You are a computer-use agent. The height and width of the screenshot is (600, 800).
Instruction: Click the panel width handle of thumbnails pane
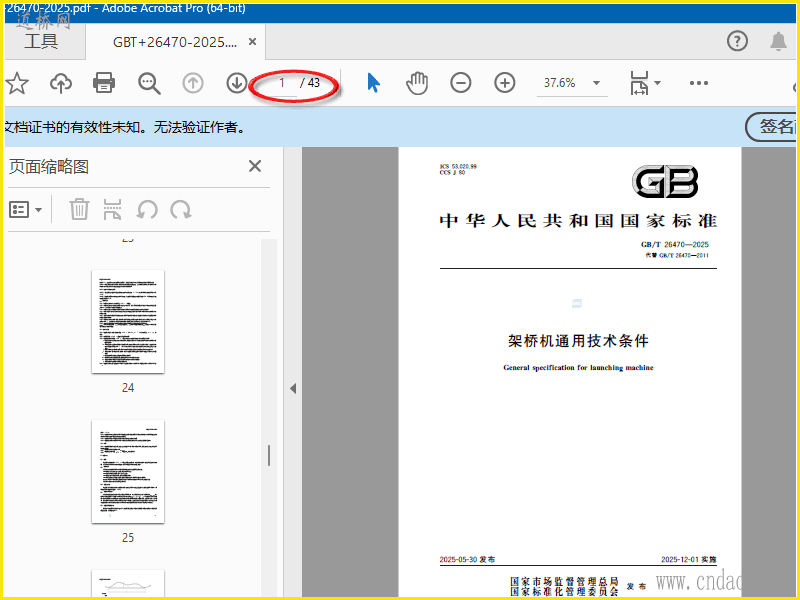(269, 456)
